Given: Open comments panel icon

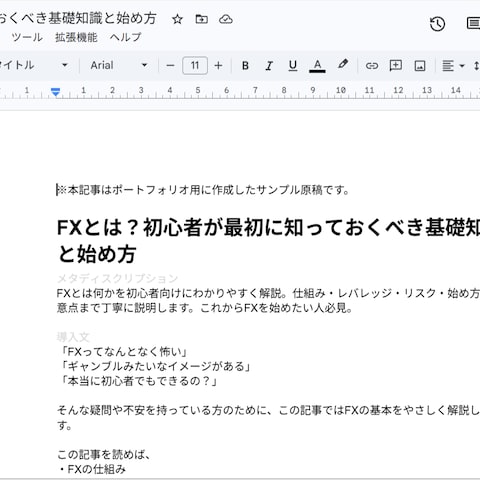Looking at the screenshot, I should pos(473,24).
